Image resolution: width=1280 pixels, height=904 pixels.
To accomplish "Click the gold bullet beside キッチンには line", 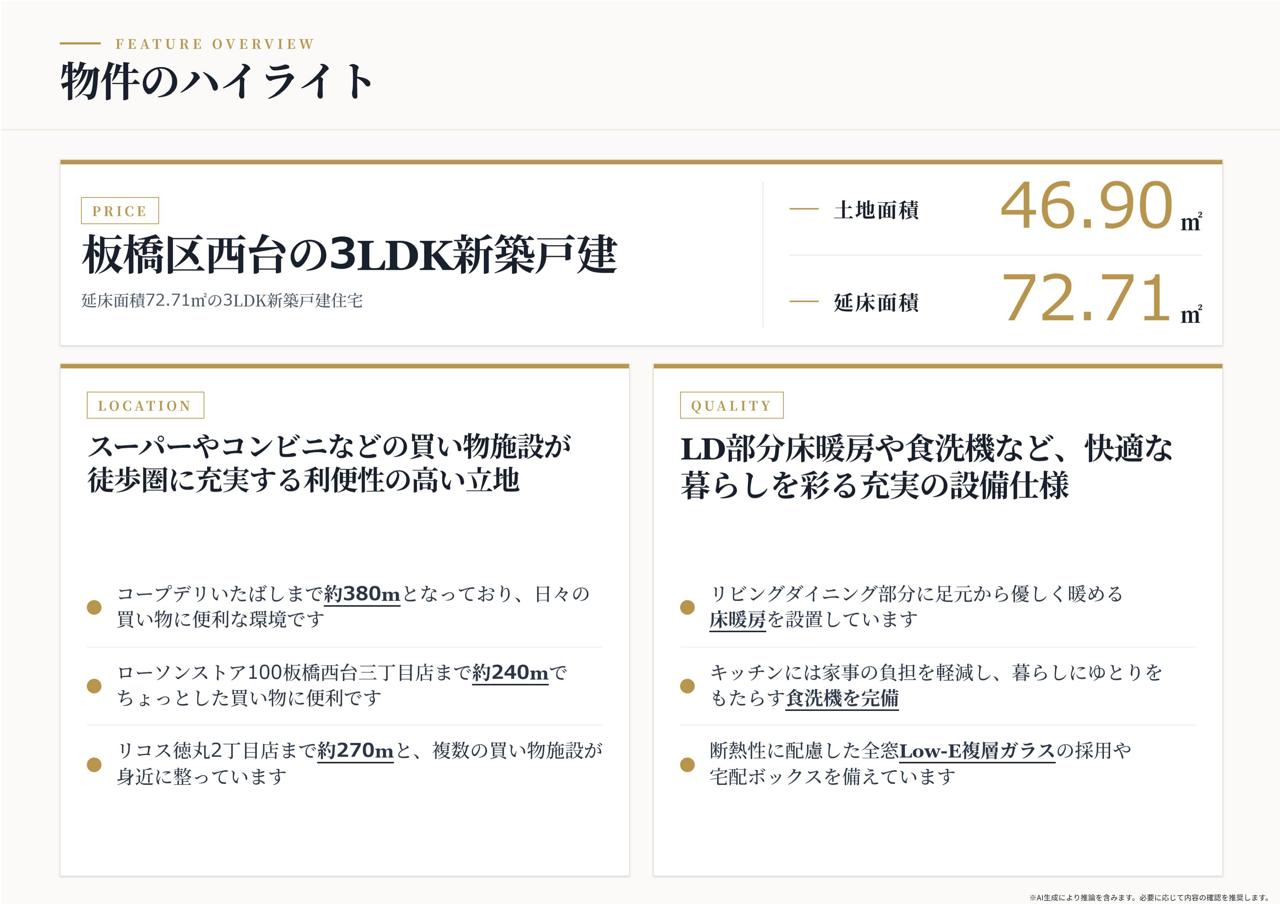I will (687, 686).
